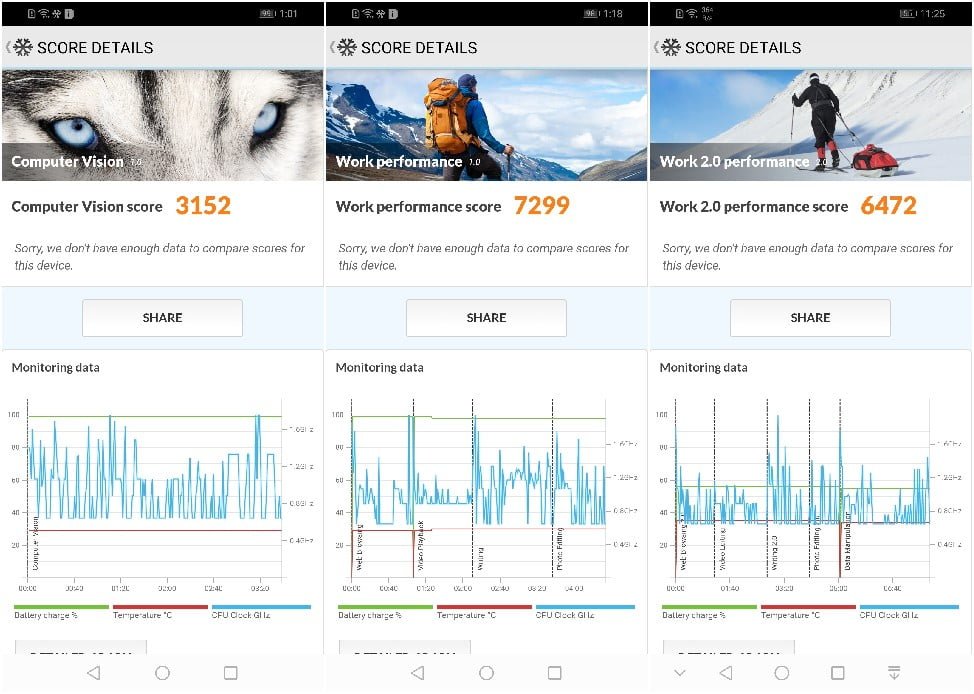Open recent apps square under the Work 2.0 panel

point(838,673)
